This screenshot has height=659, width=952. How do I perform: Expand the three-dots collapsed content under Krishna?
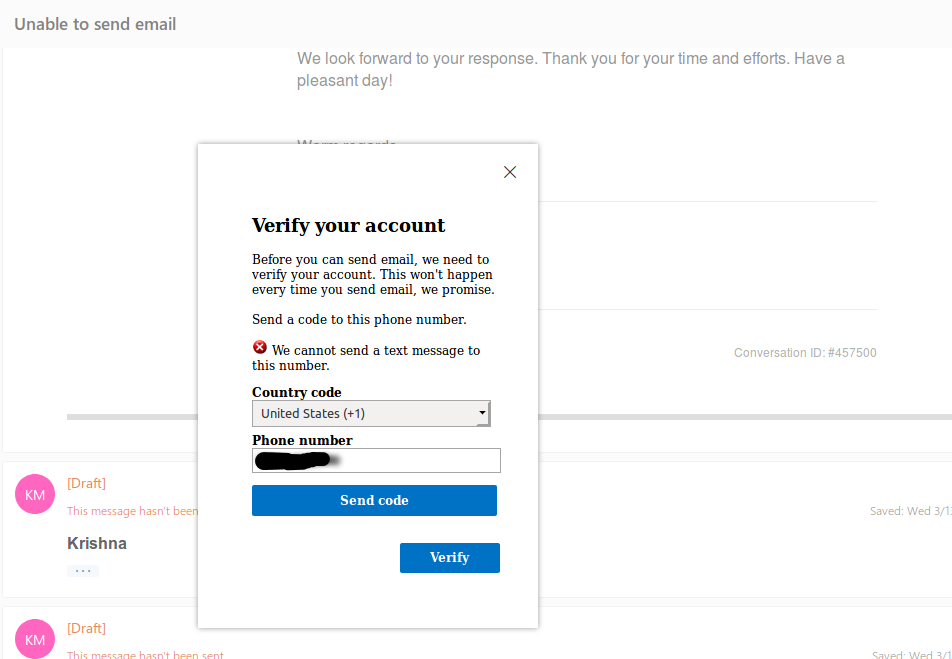(x=83, y=571)
